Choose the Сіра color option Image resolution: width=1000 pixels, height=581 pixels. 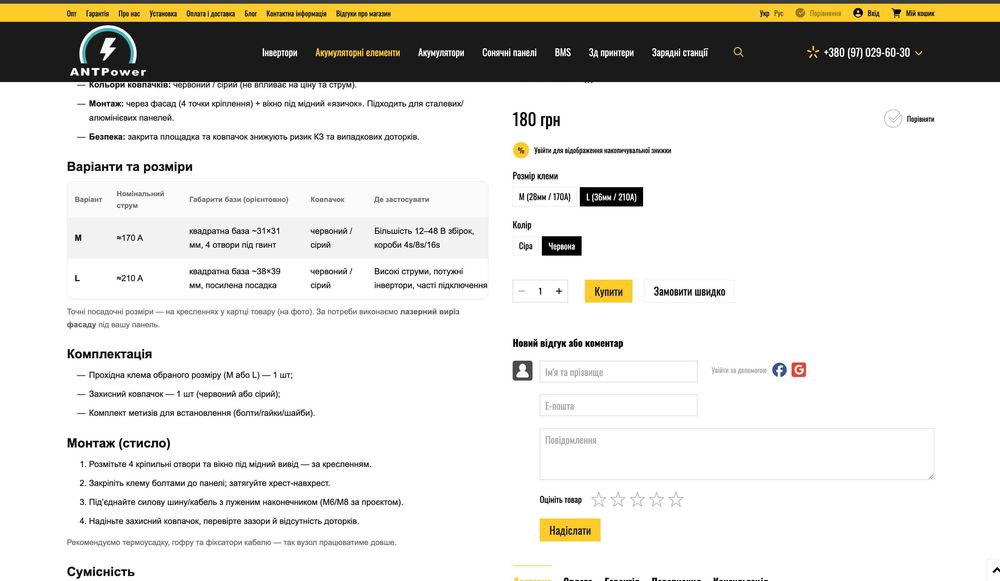tap(526, 246)
